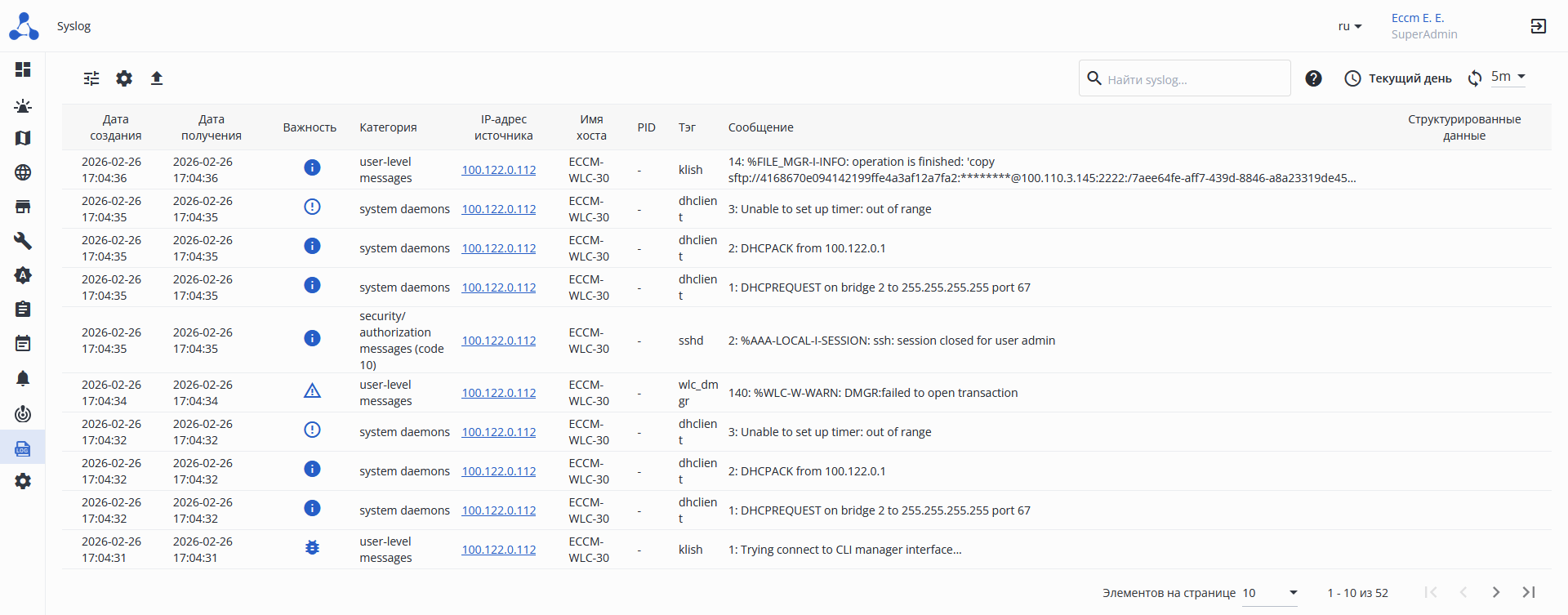1568x615 pixels.
Task: Expand the ru language dropdown
Action: coord(1349,26)
